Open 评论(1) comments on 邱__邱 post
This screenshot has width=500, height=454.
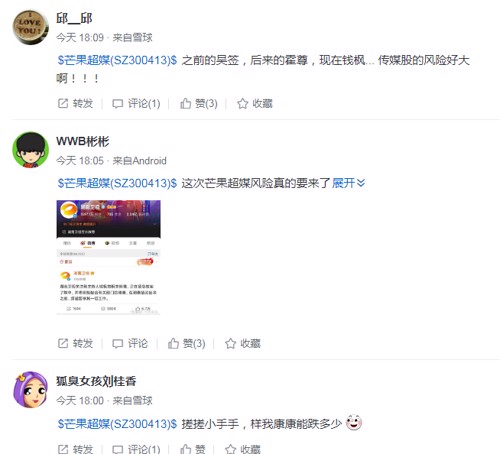point(136,104)
